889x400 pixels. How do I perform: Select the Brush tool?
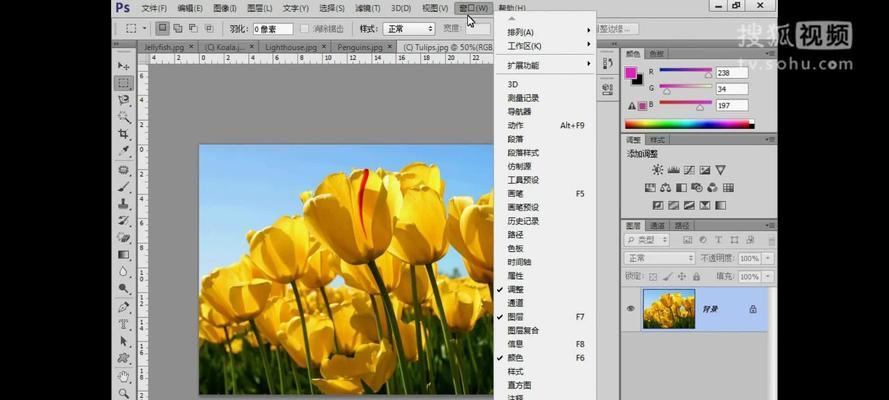124,187
